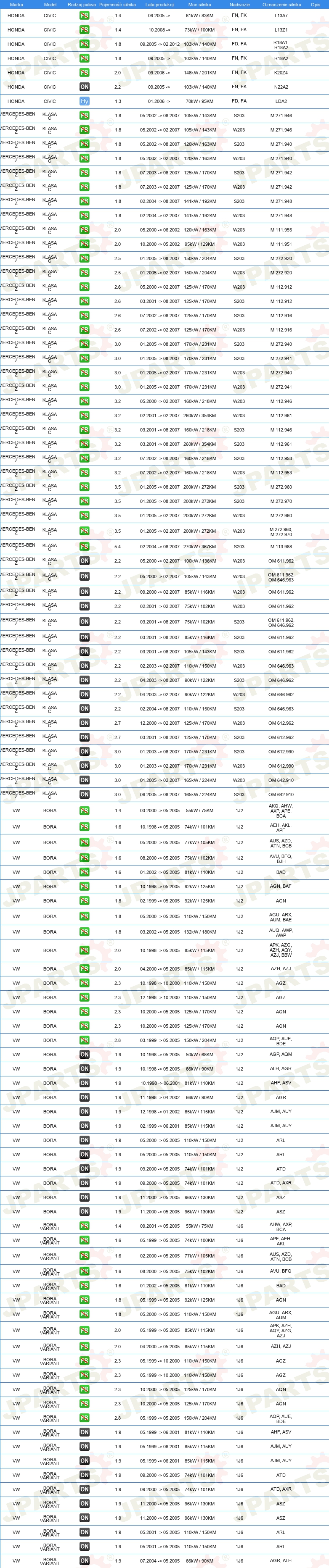Click the ON icon in Bora Variant 1J6 AHF, ASV row
The height and width of the screenshot is (1568, 329).
coord(85,1432)
